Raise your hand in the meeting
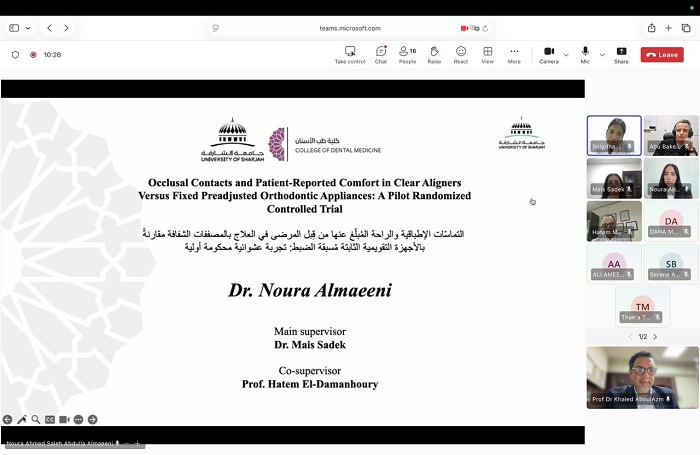This screenshot has width=700, height=455. tap(434, 55)
